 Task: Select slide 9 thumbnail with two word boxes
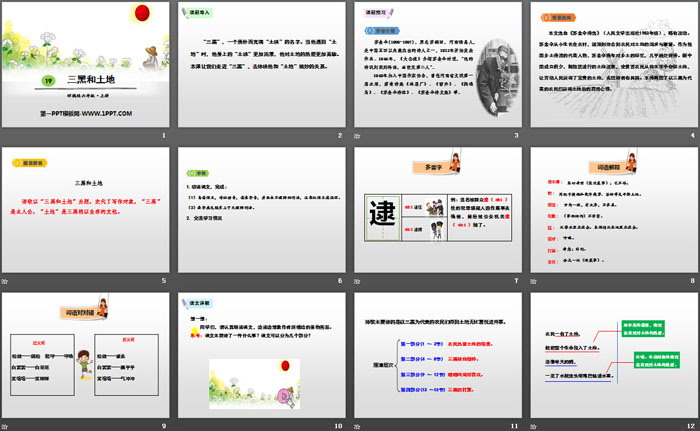point(86,356)
